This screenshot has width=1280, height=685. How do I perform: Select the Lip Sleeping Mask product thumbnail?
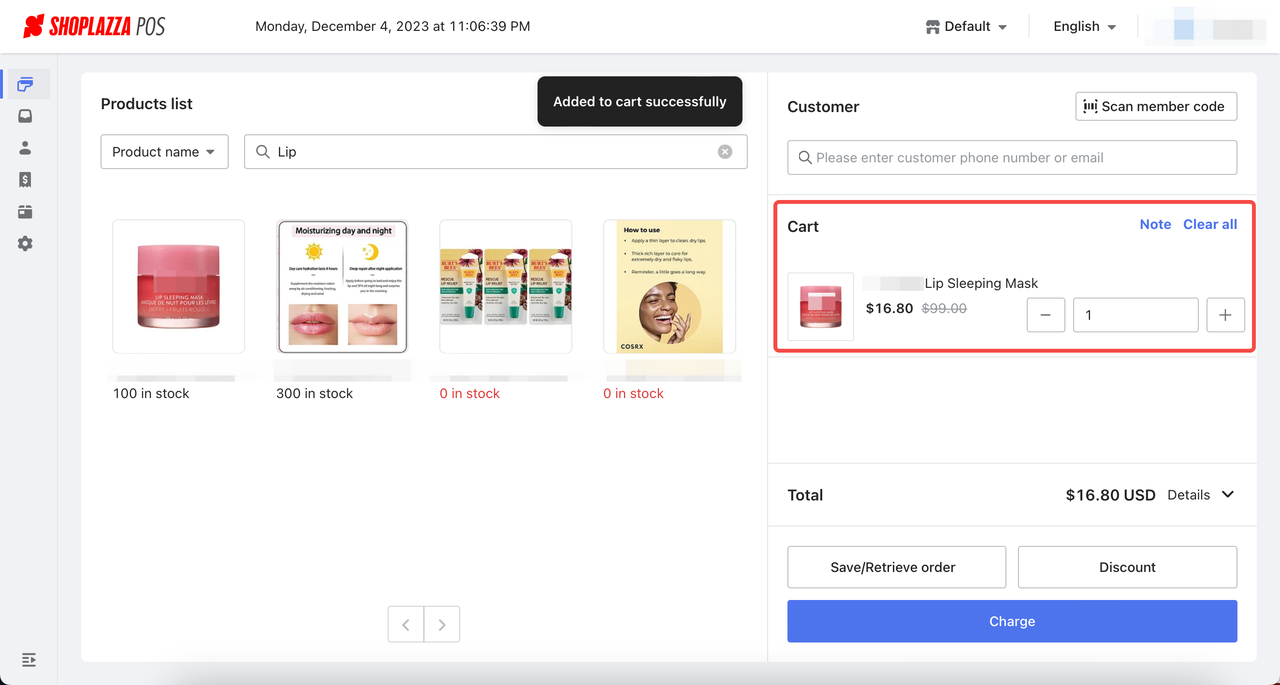coord(178,286)
